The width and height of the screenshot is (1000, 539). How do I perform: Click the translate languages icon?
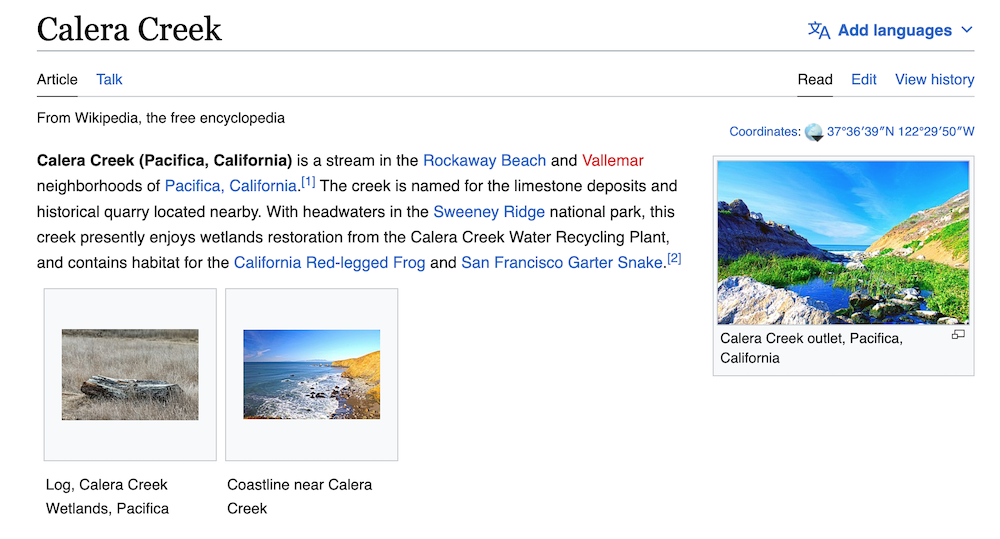click(819, 30)
